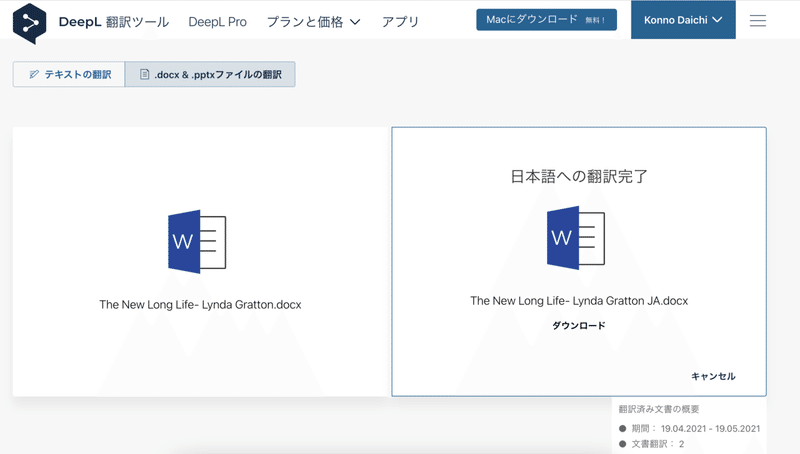Click the 日本語への翻訳完了 heading
The width and height of the screenshot is (800, 454).
[x=579, y=176]
